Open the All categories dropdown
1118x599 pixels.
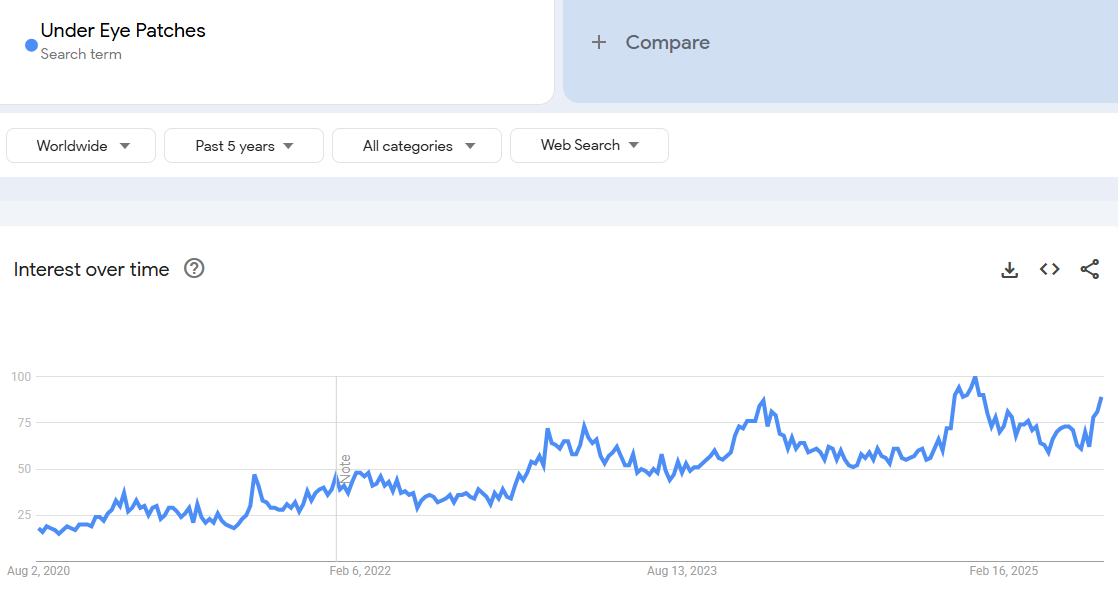click(x=417, y=145)
